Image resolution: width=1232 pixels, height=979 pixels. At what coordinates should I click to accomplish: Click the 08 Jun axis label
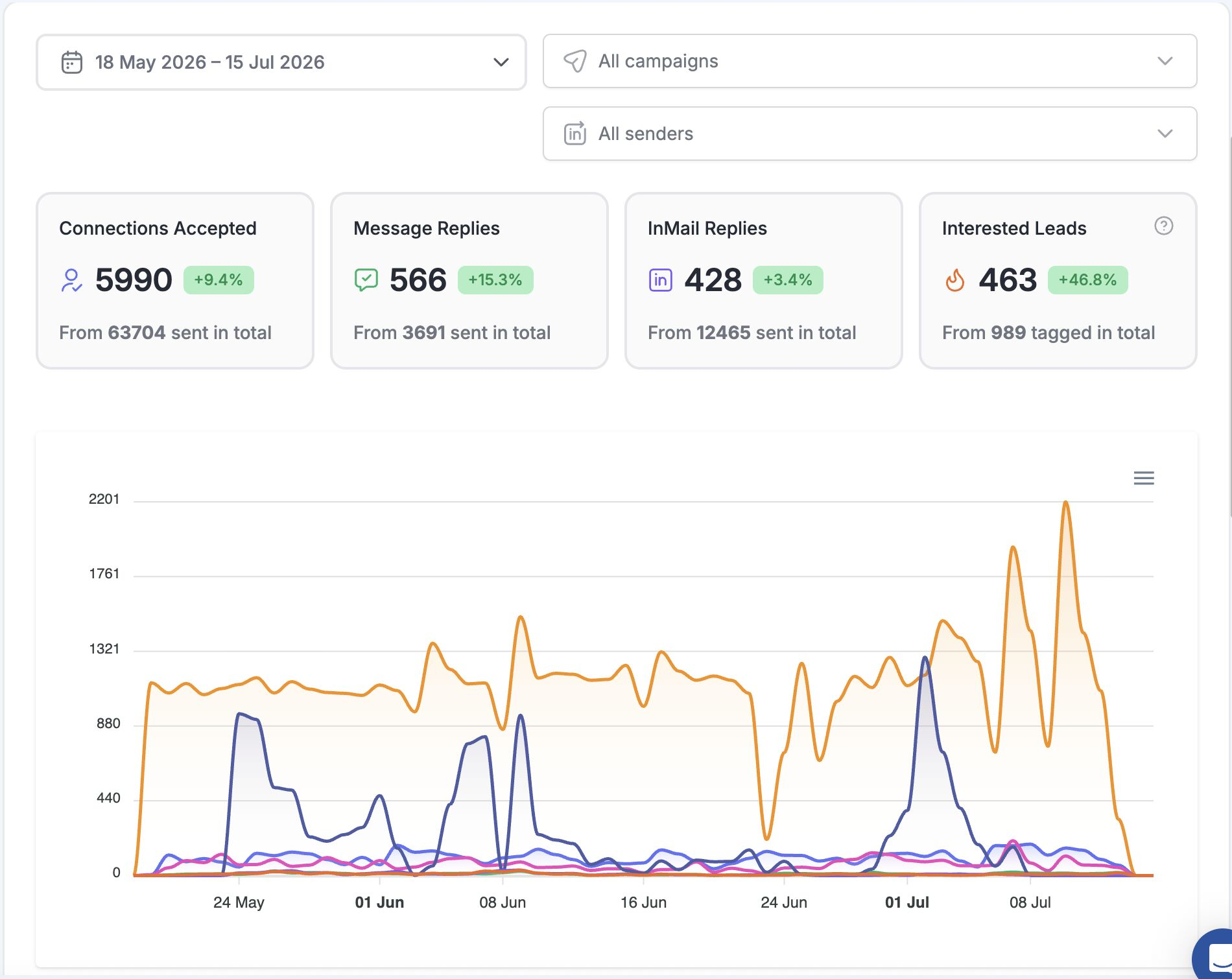pos(503,902)
